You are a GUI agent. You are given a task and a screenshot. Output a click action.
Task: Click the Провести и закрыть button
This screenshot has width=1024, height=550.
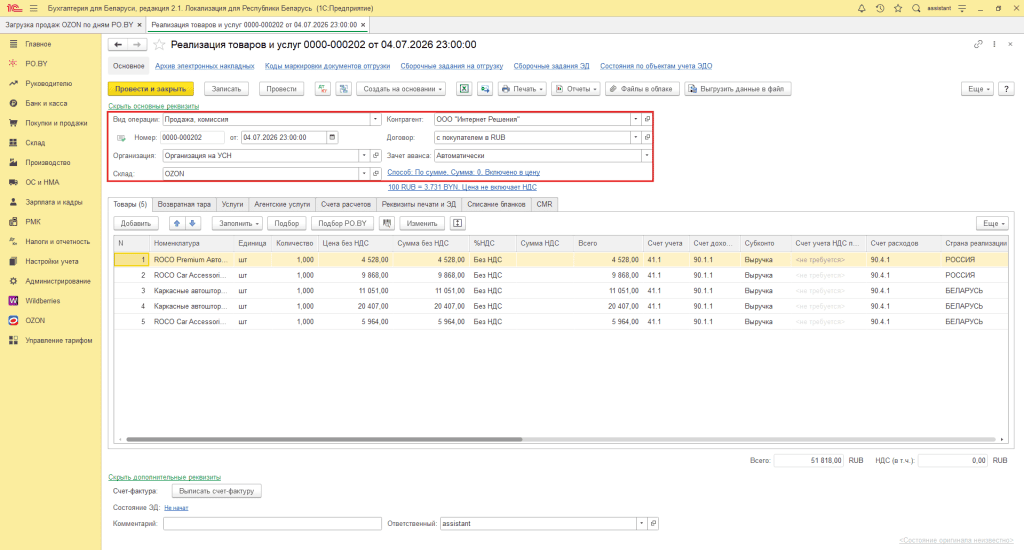tap(151, 89)
